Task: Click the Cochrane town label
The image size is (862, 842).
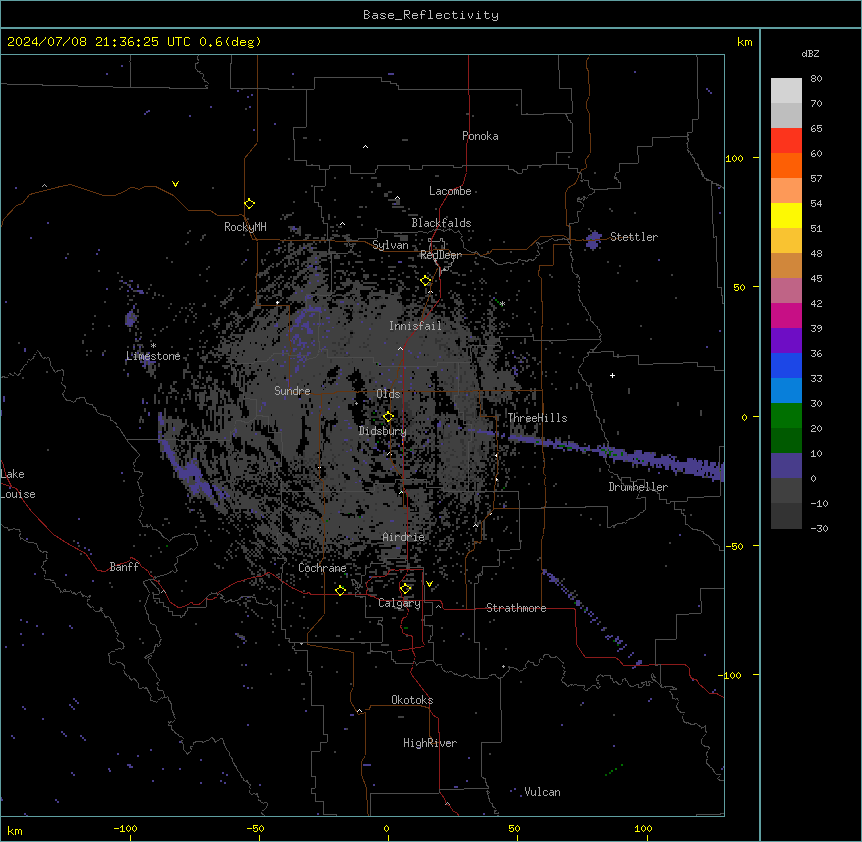Action: pyautogui.click(x=322, y=568)
